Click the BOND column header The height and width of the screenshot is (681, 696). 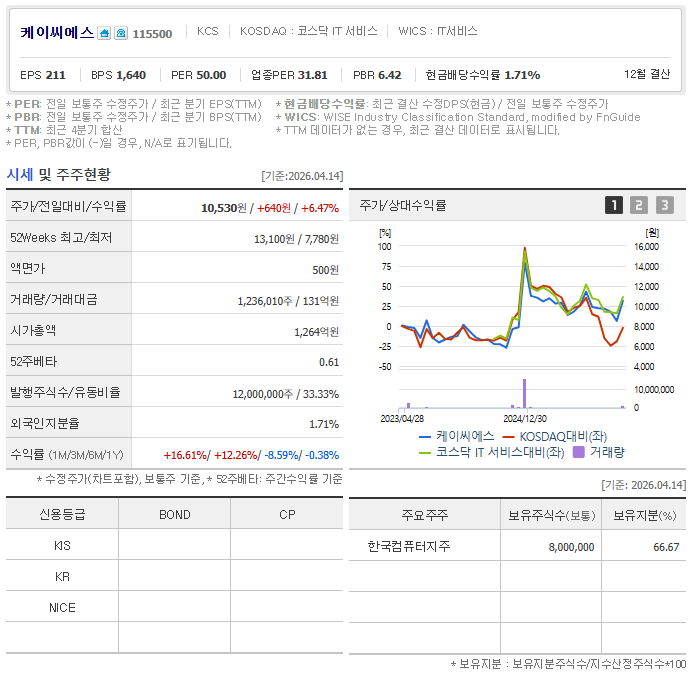tap(174, 515)
